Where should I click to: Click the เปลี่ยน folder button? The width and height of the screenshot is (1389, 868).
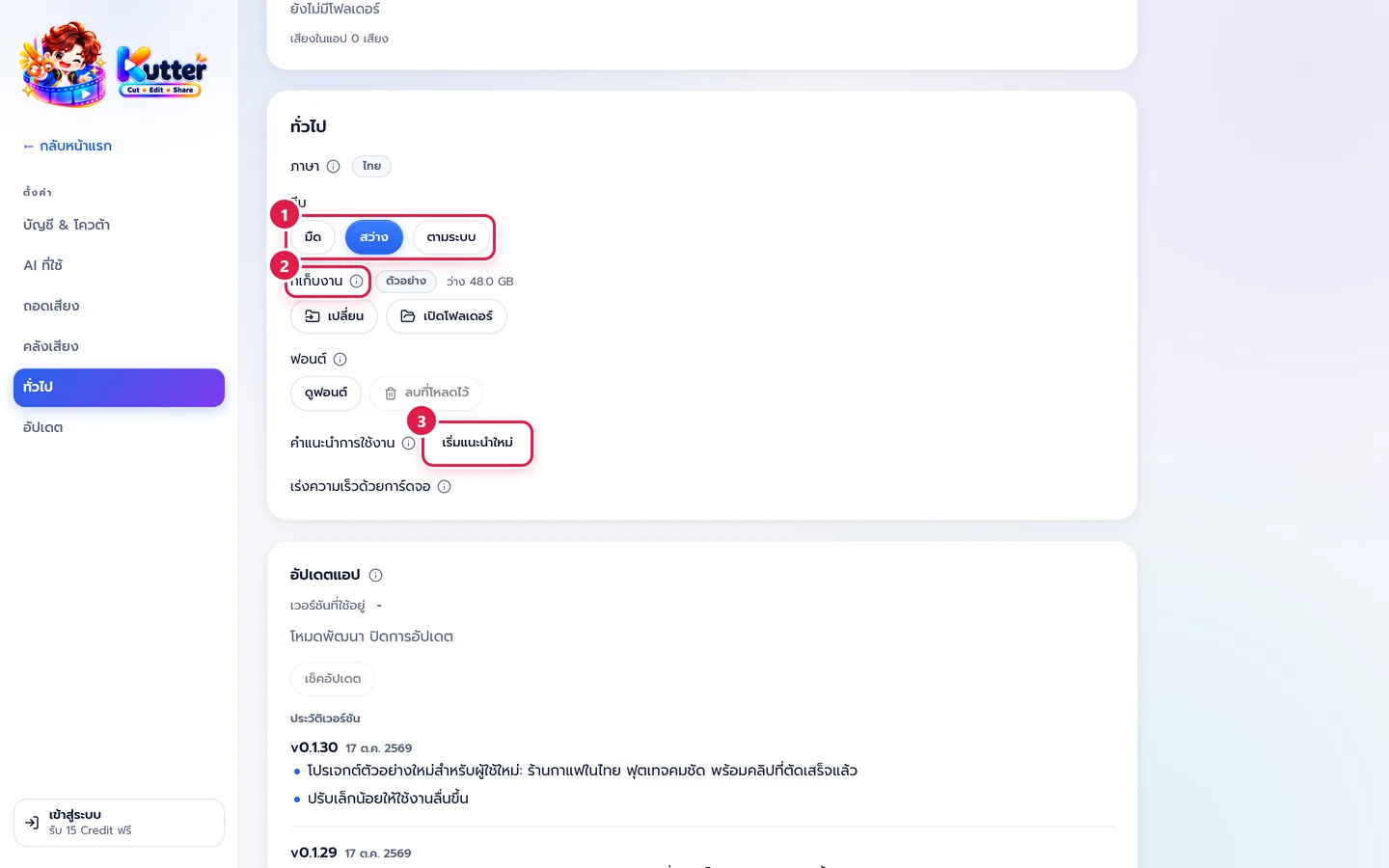[334, 316]
